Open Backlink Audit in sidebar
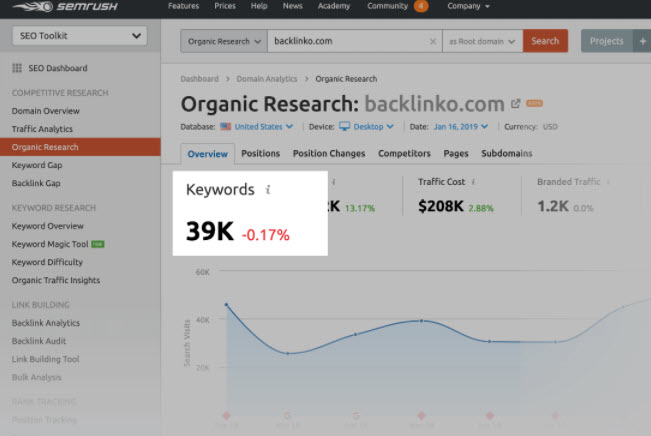 pyautogui.click(x=39, y=341)
